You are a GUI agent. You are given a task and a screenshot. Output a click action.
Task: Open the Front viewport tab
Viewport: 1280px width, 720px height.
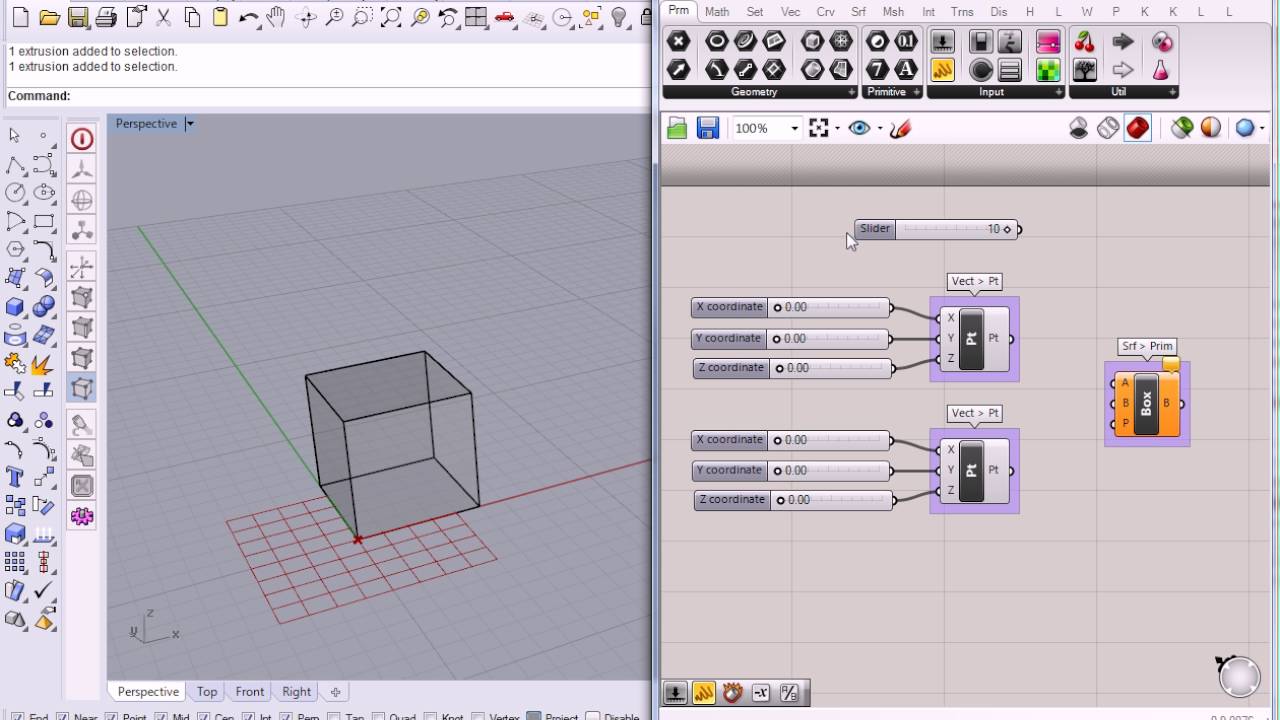point(250,692)
